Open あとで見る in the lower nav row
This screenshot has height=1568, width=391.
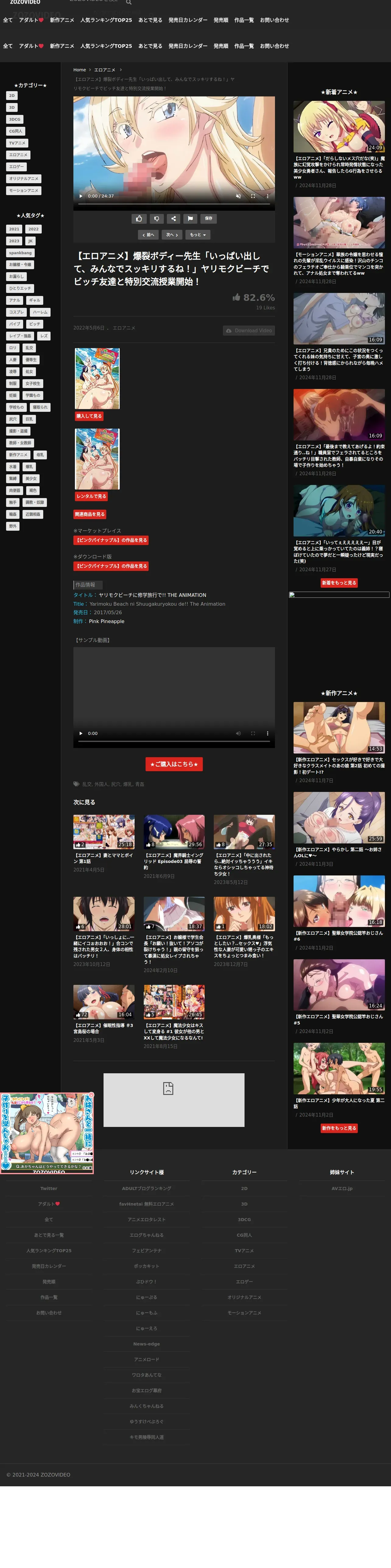pyautogui.click(x=150, y=46)
